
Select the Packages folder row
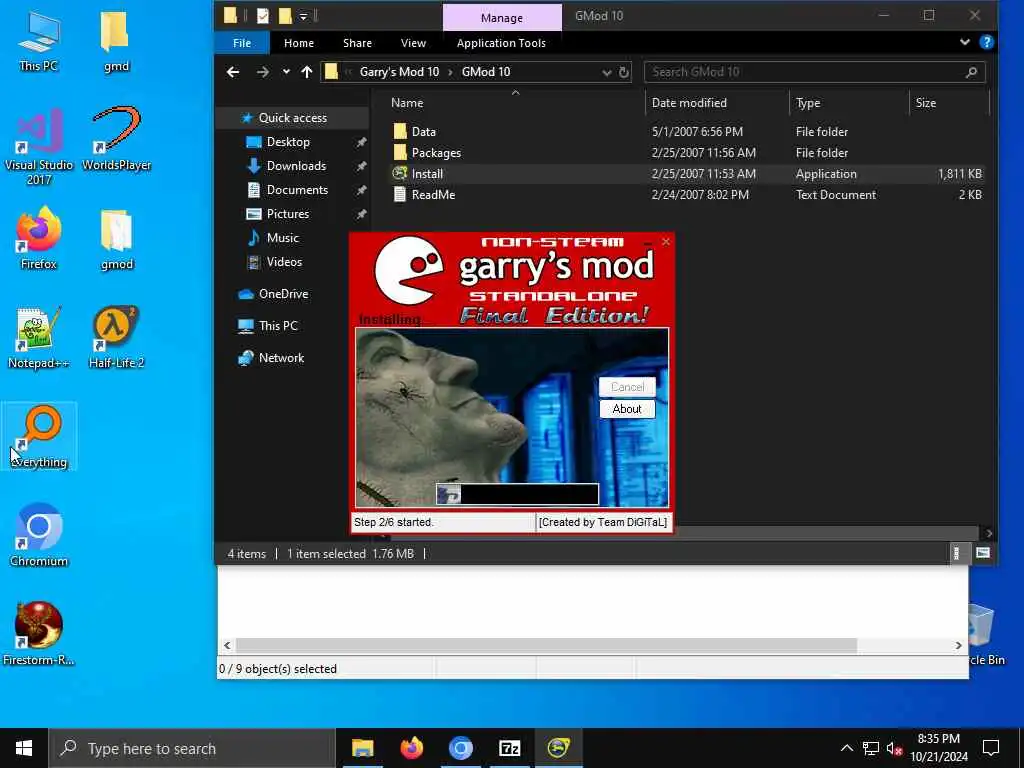coord(688,153)
